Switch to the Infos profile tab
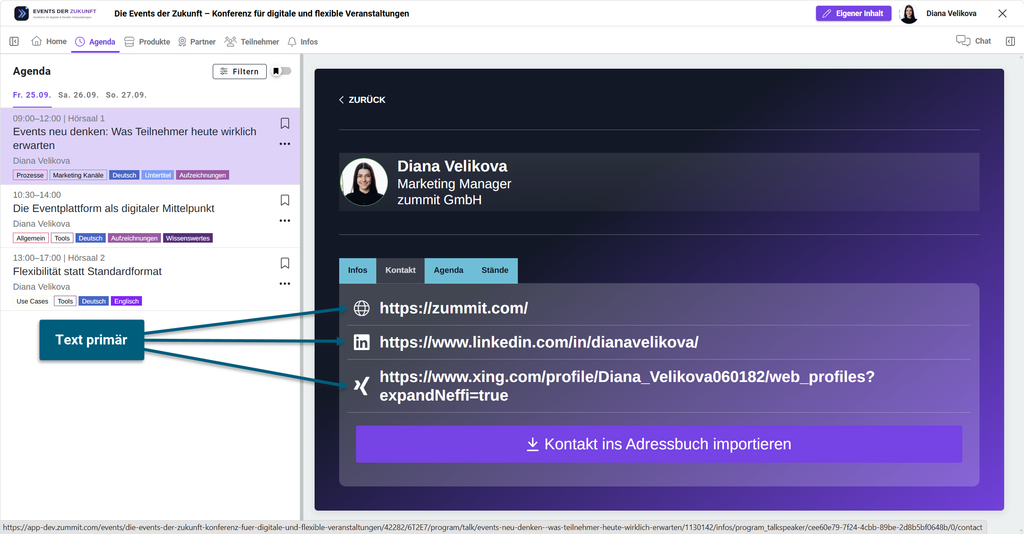The image size is (1024, 534). (x=357, y=270)
